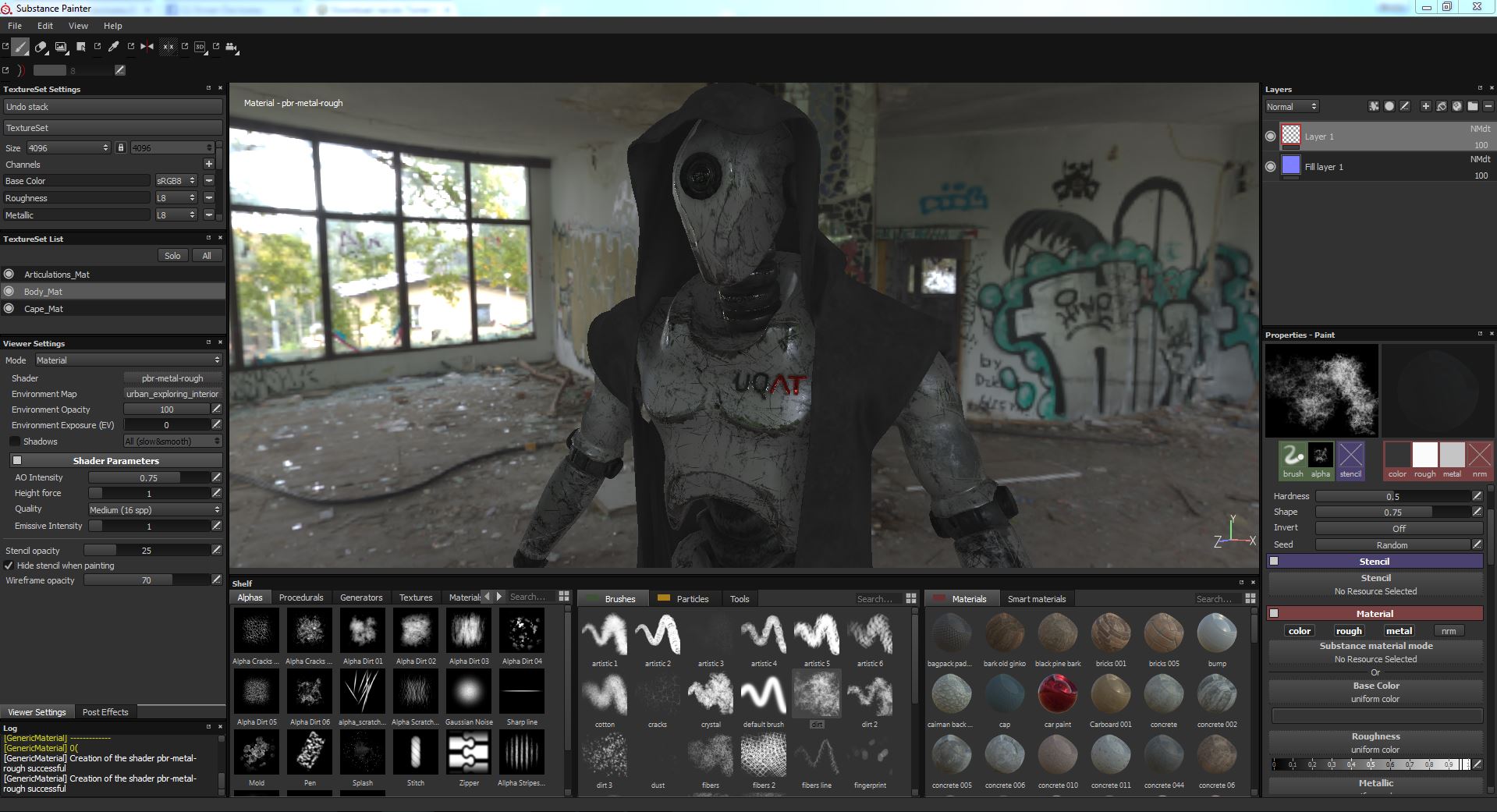
Task: Select Articulations_Mat radio button
Action: [9, 274]
